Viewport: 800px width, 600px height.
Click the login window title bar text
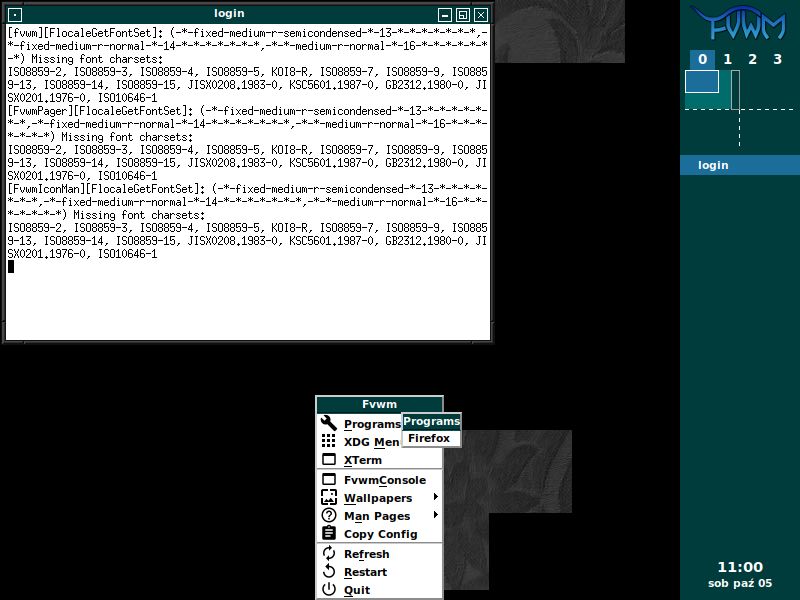click(229, 14)
